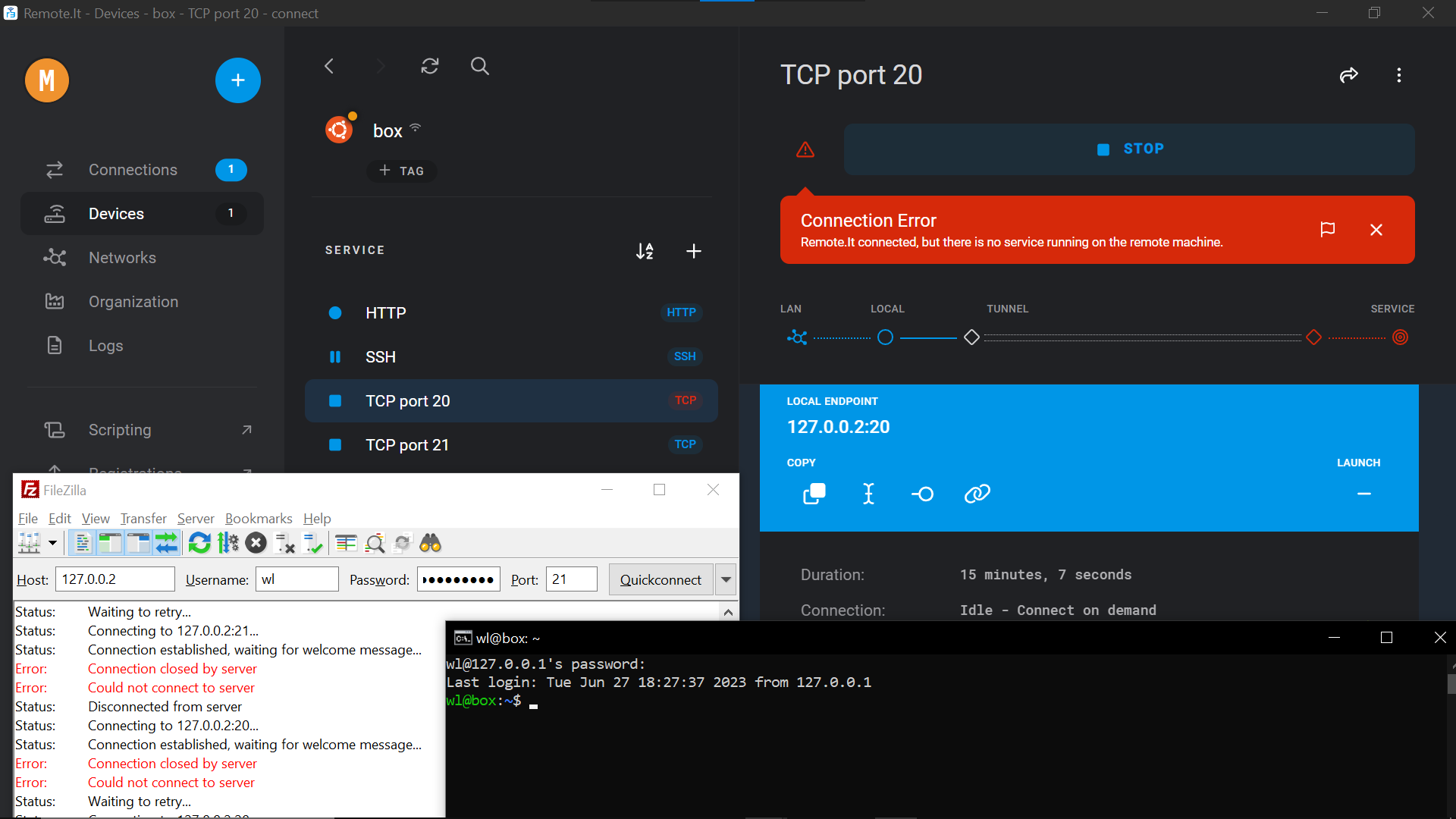Open the Bookmarks menu in FileZilla
The image size is (1456, 819).
(x=259, y=519)
